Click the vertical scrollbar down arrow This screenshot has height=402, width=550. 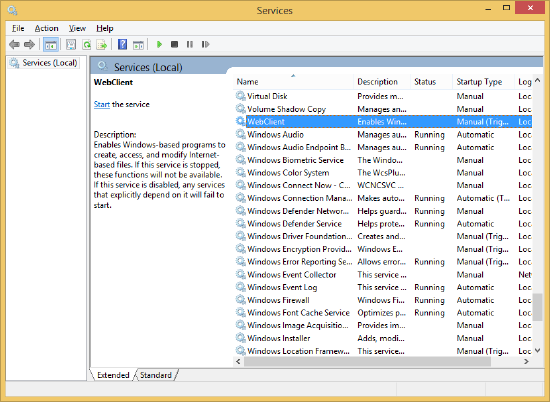[x=537, y=350]
